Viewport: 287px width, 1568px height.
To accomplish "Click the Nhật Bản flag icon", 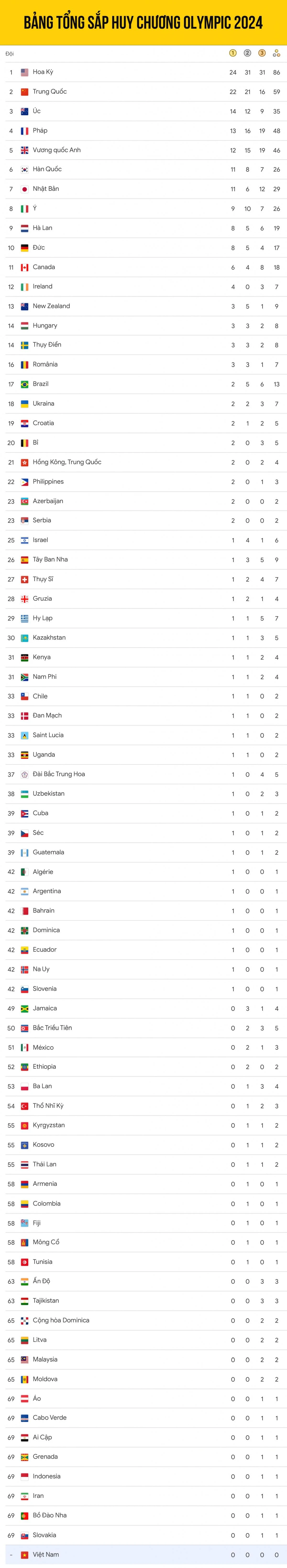I will click(25, 189).
